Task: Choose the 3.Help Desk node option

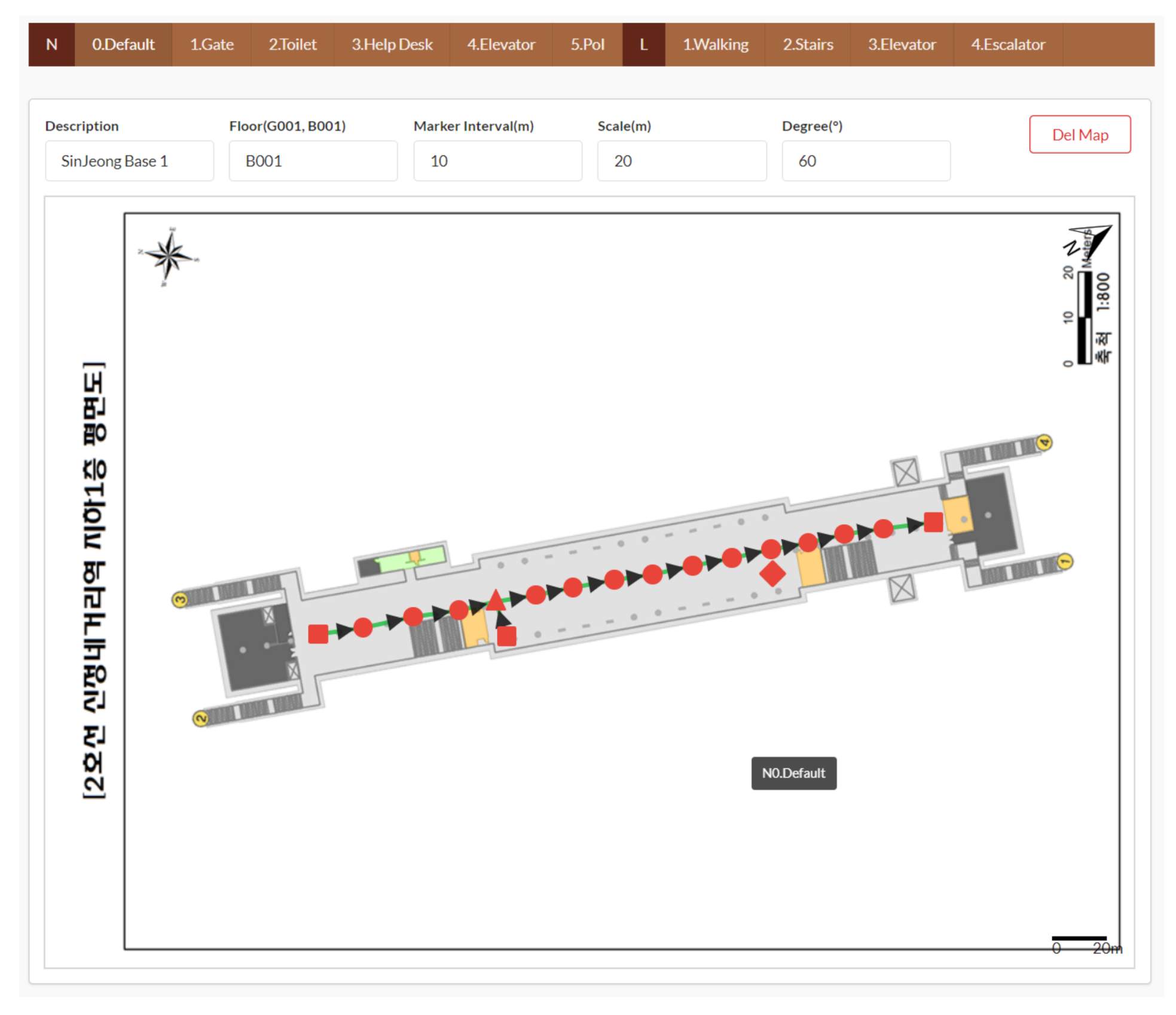Action: pyautogui.click(x=392, y=44)
